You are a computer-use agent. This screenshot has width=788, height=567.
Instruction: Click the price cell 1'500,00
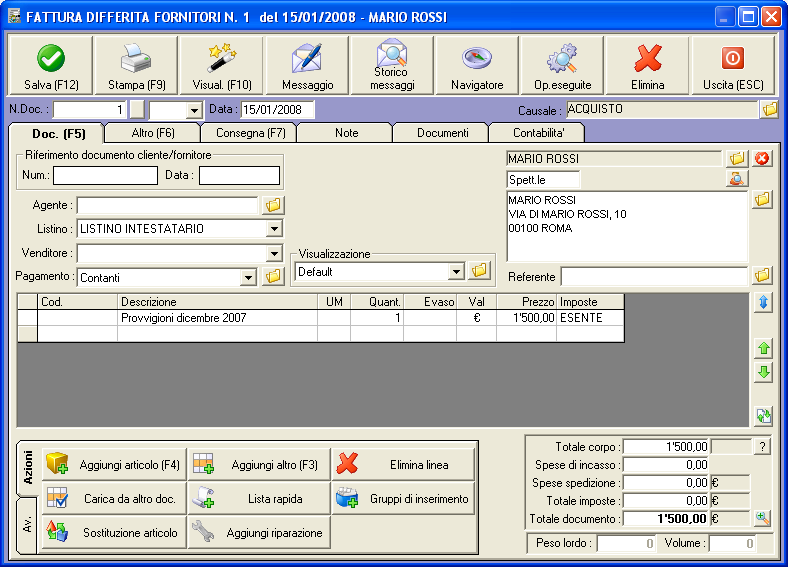[x=526, y=318]
